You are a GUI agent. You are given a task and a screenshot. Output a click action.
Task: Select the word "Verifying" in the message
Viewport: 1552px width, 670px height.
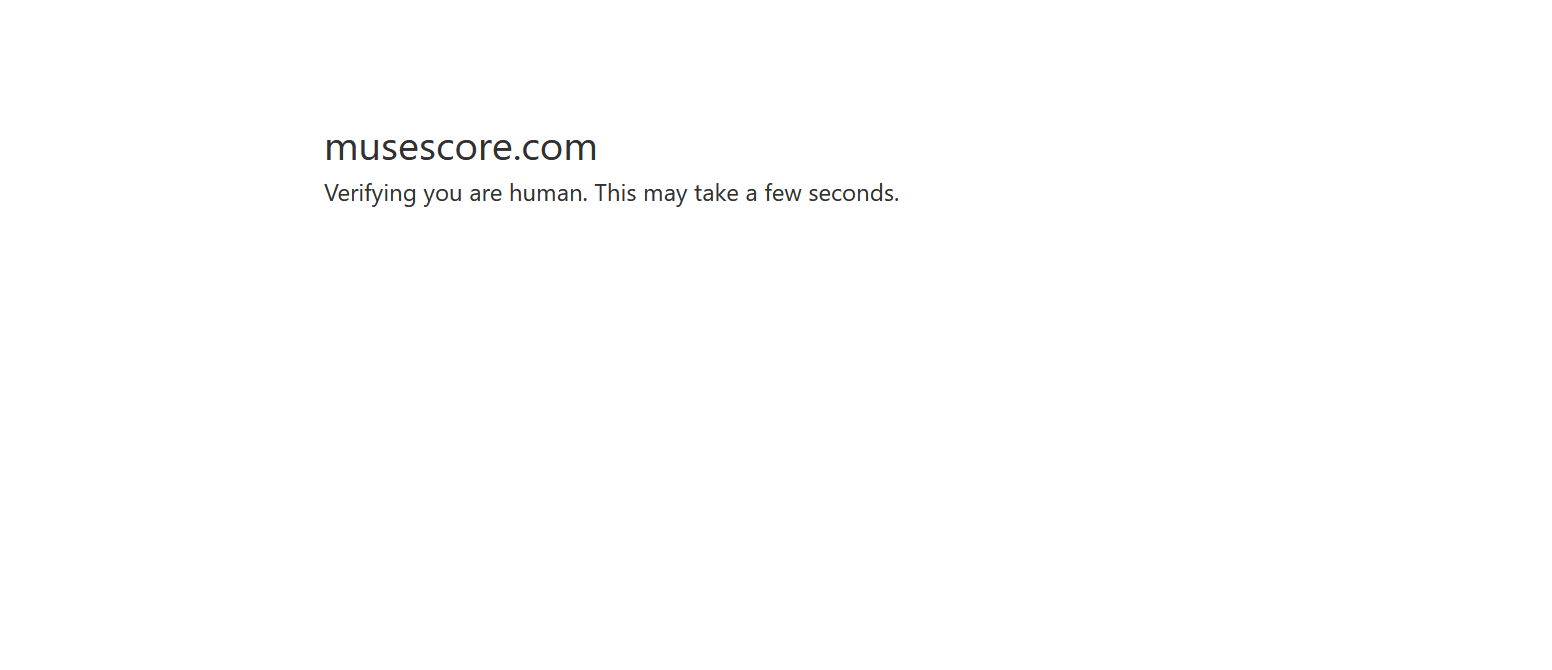click(370, 194)
